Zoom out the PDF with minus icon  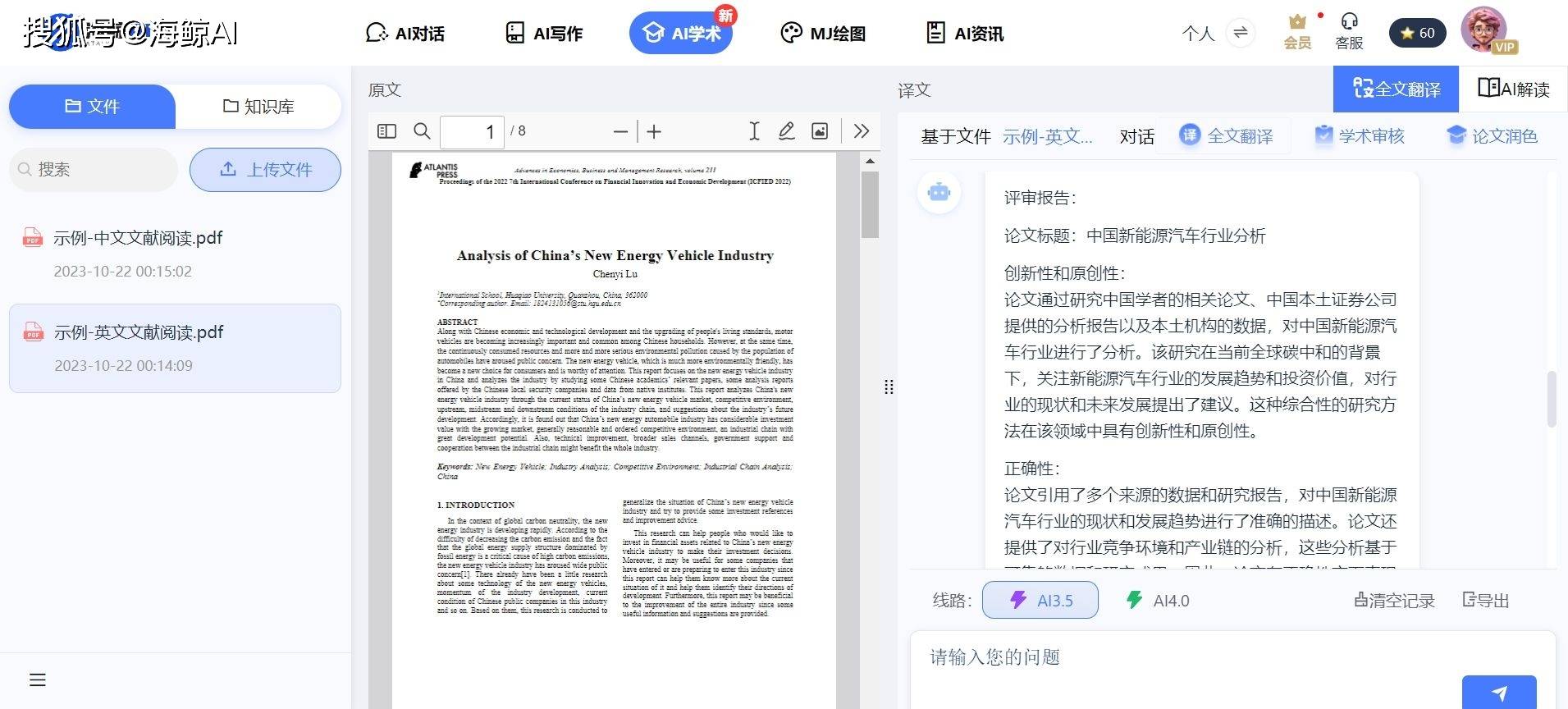(621, 131)
